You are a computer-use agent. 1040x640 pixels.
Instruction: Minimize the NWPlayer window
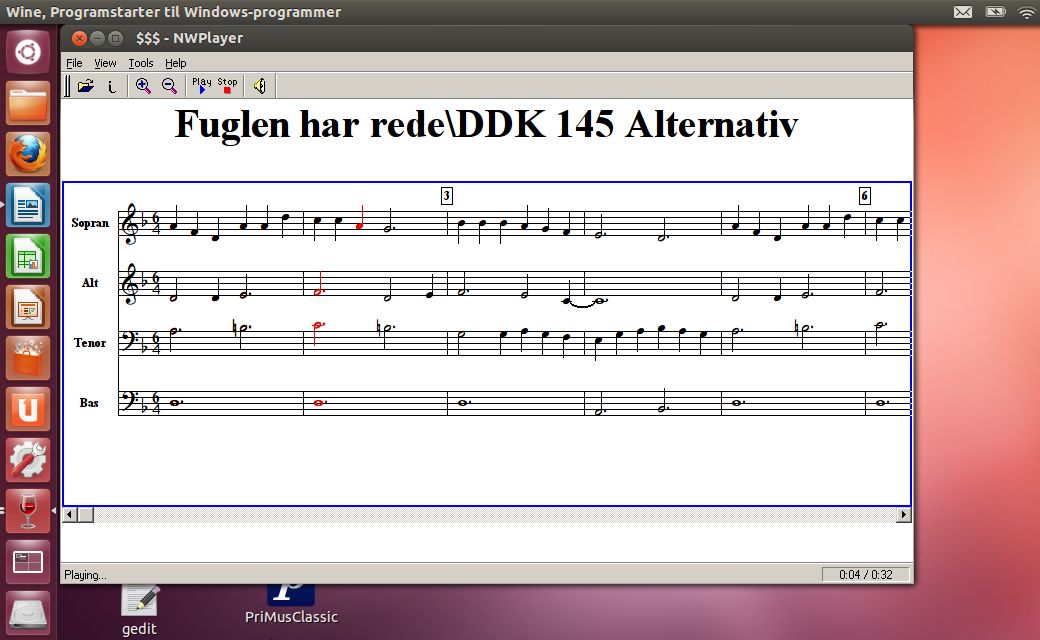tap(98, 38)
